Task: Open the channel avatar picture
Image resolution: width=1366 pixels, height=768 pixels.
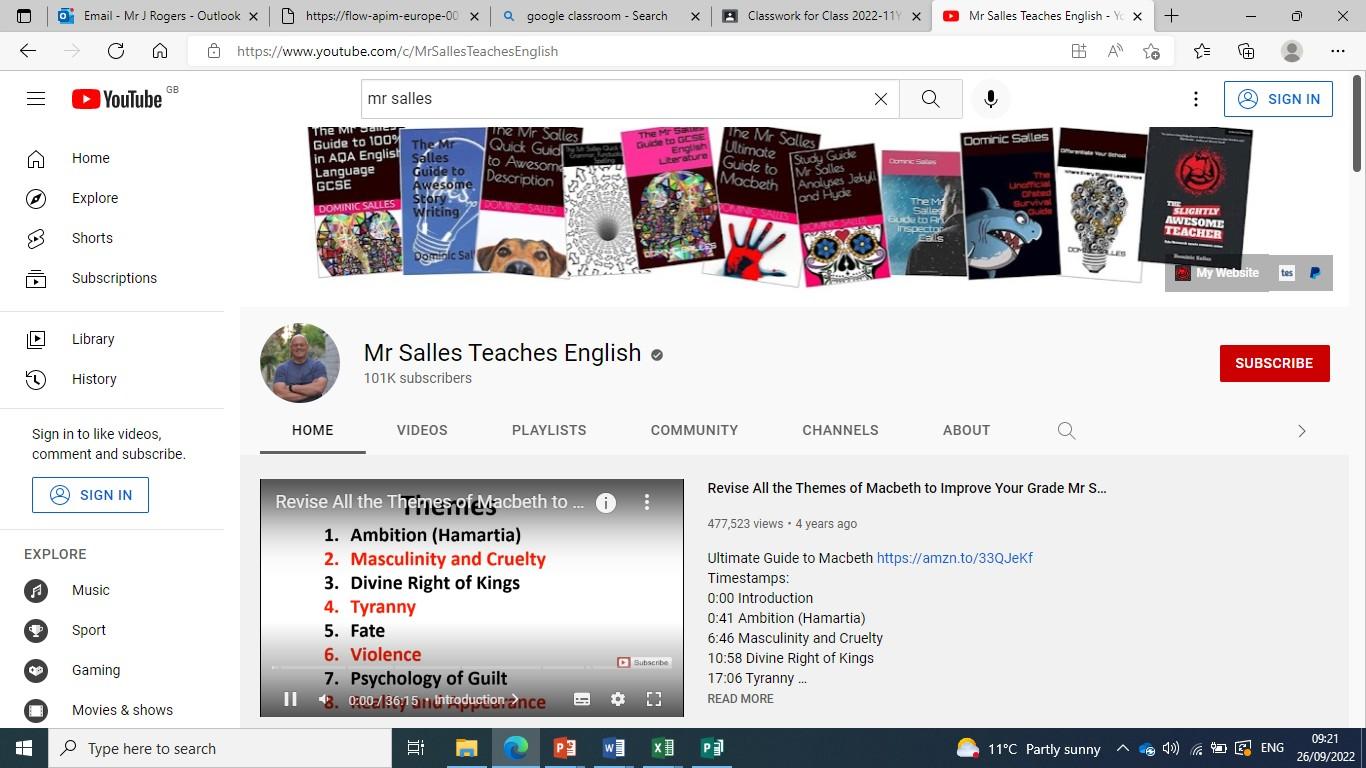Action: click(x=300, y=363)
